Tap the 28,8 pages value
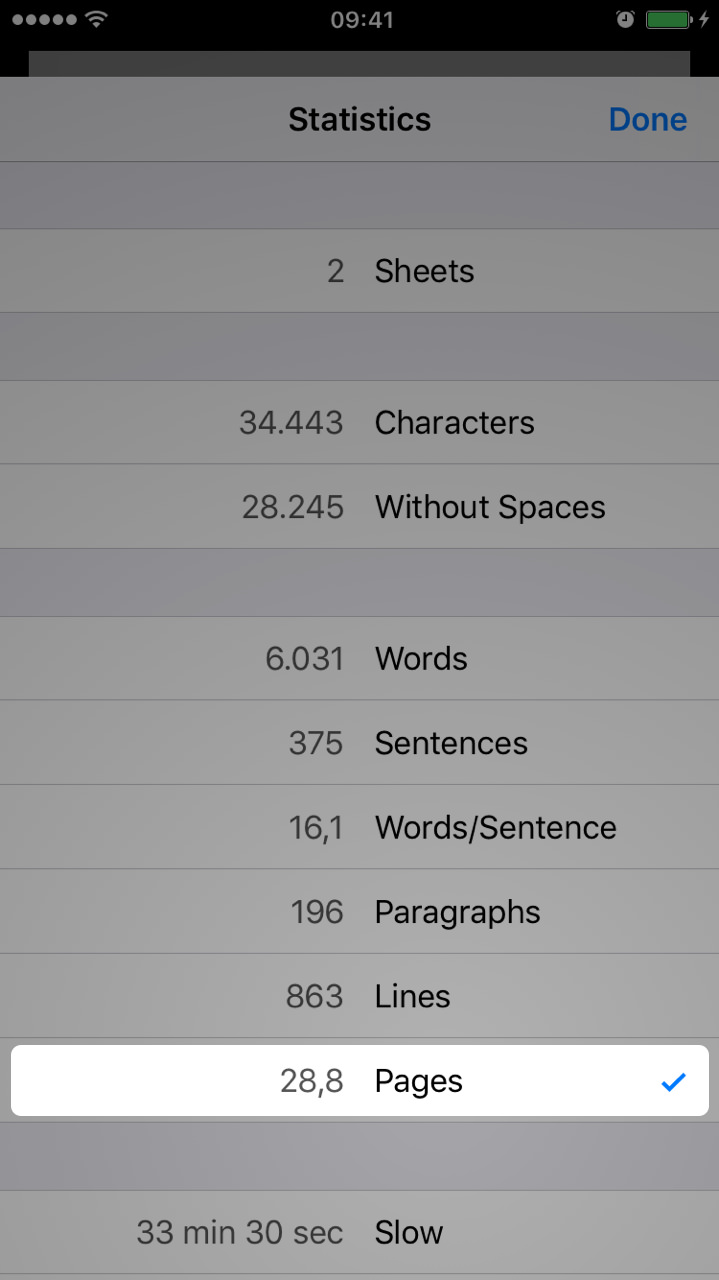This screenshot has height=1280, width=719. [312, 1081]
